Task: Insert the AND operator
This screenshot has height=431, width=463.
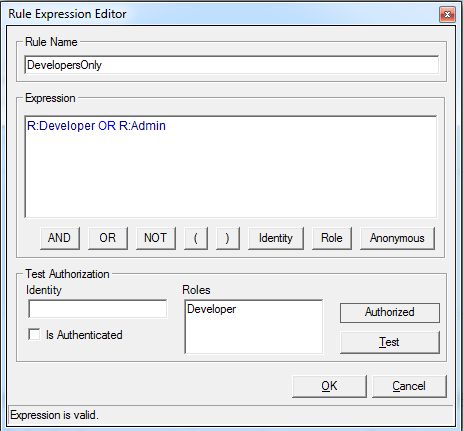Action: [x=60, y=238]
